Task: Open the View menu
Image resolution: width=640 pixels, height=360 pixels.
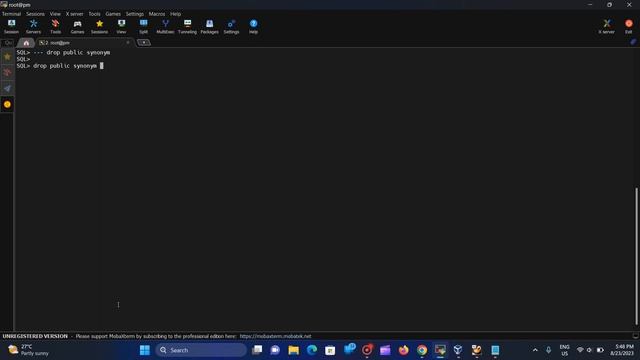Action: [x=55, y=14]
